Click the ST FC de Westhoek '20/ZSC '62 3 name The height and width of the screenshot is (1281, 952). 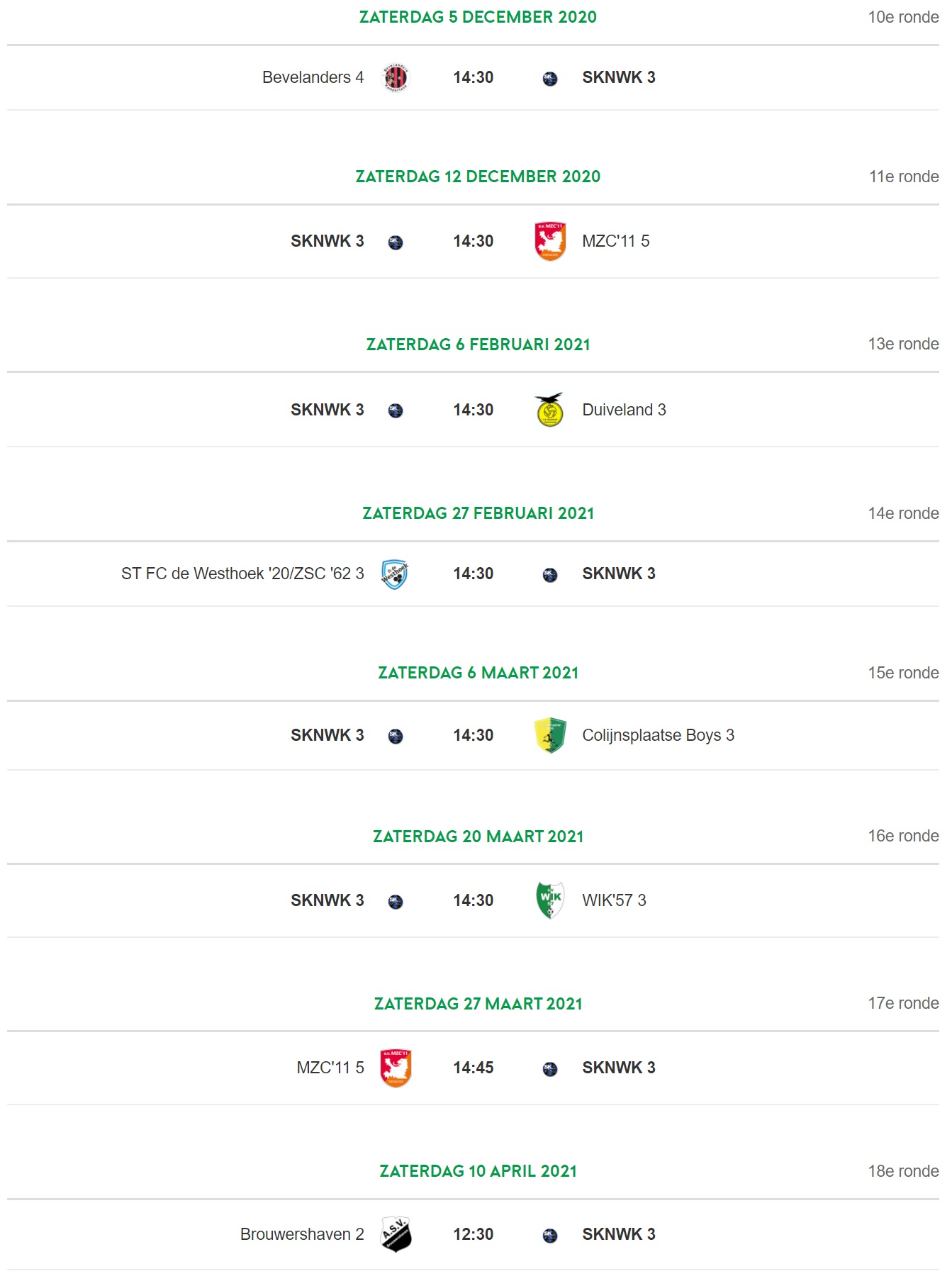[x=242, y=574]
